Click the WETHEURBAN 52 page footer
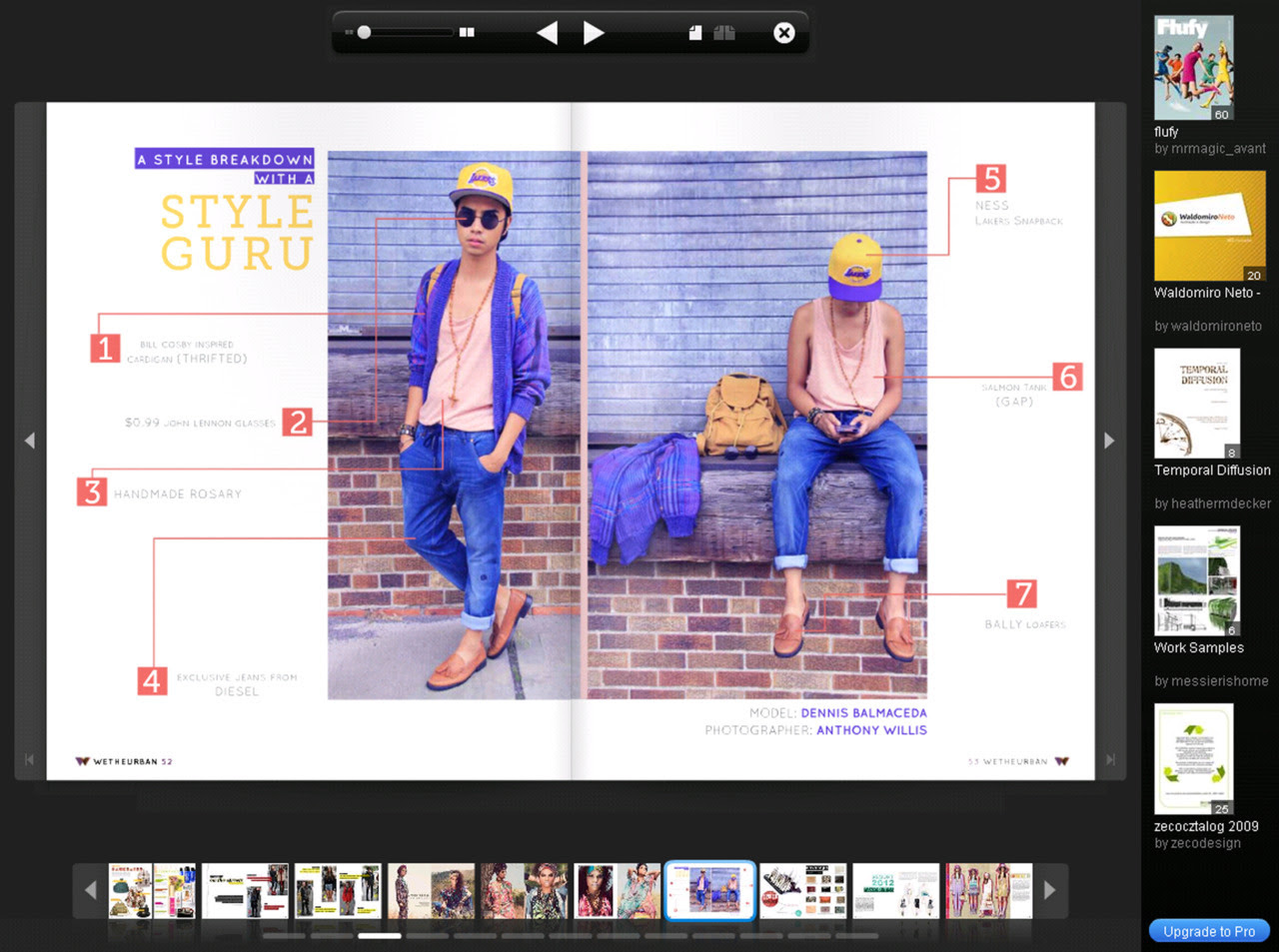This screenshot has width=1279, height=952. (x=124, y=761)
